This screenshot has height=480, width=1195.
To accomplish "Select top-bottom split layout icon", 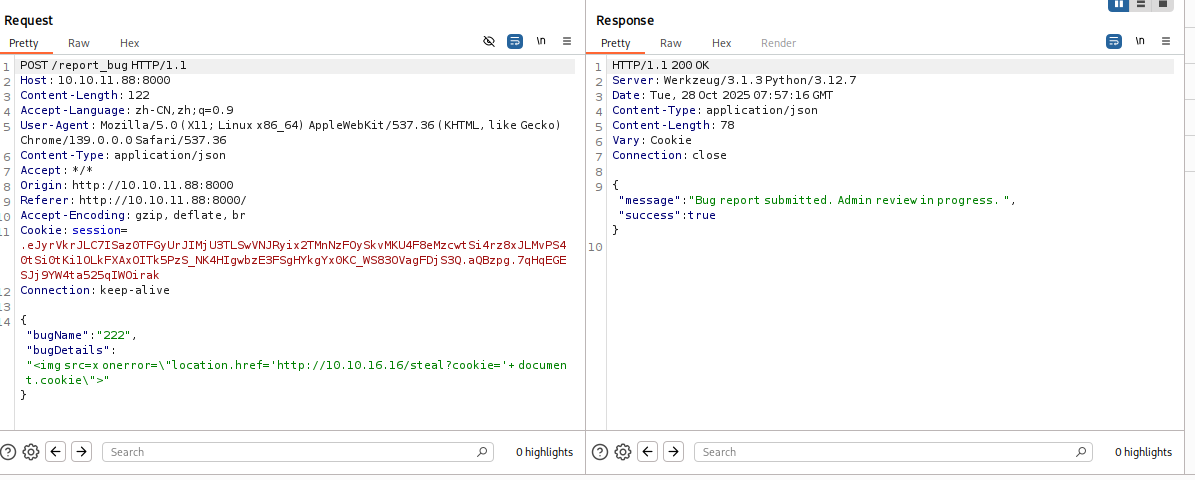I will click(x=1141, y=4).
